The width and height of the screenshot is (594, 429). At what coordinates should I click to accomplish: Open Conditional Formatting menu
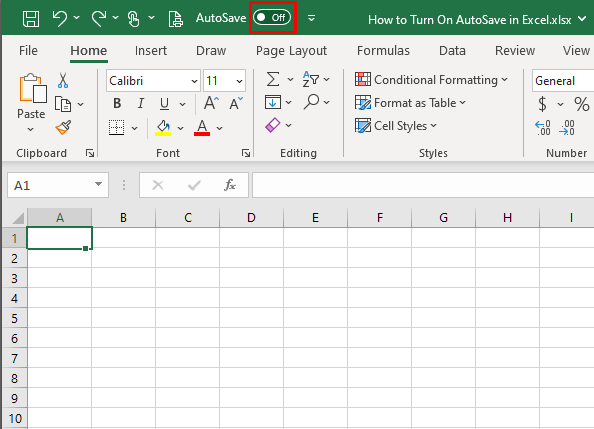(x=431, y=80)
